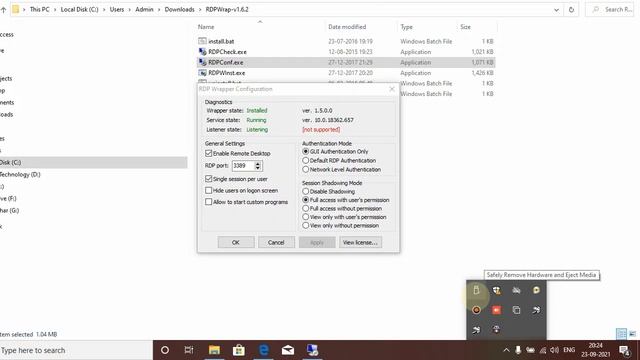Show hidden icons tray chevron
The height and width of the screenshot is (360, 640).
[x=506, y=350]
